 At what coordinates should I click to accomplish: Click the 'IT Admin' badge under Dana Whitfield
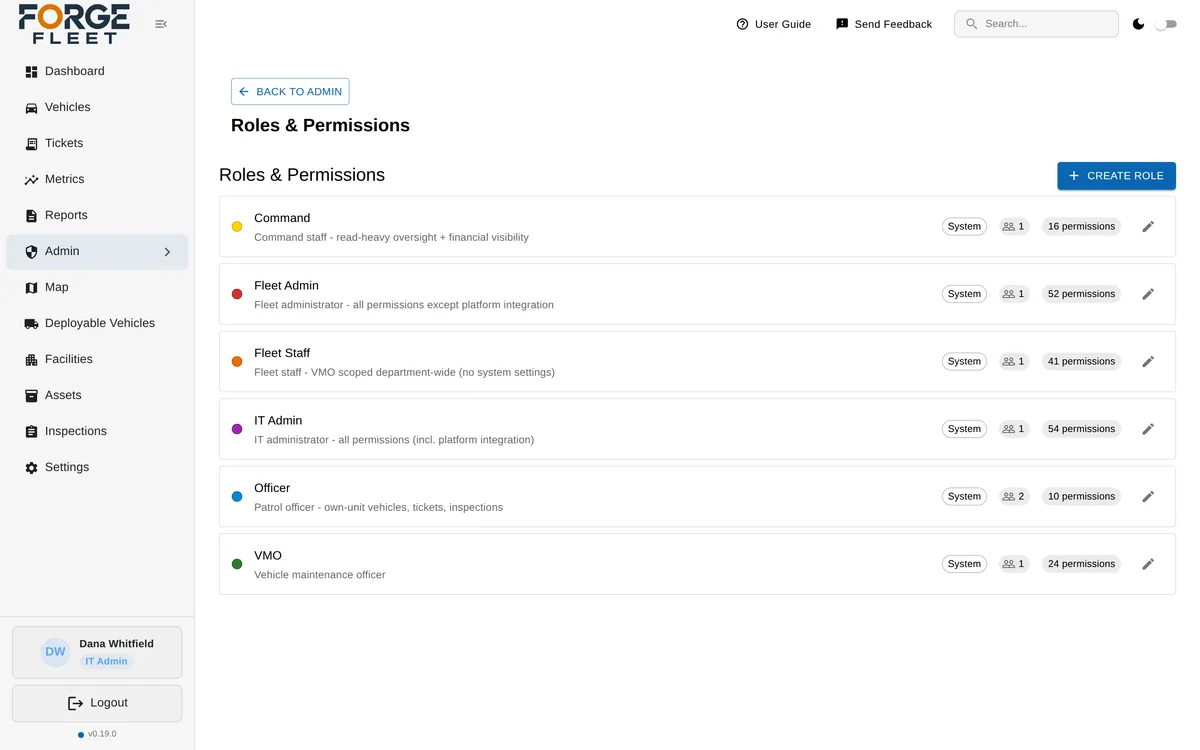click(106, 662)
